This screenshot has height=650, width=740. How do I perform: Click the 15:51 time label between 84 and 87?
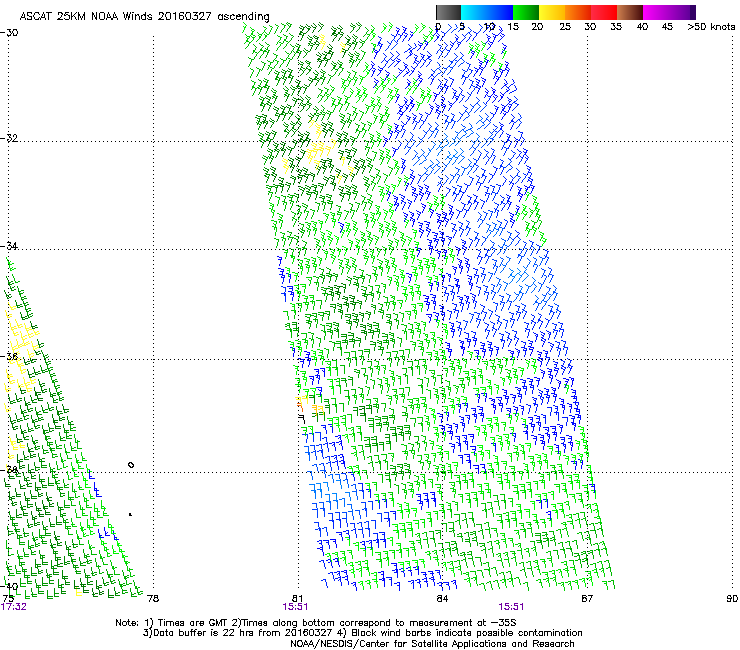click(x=511, y=607)
